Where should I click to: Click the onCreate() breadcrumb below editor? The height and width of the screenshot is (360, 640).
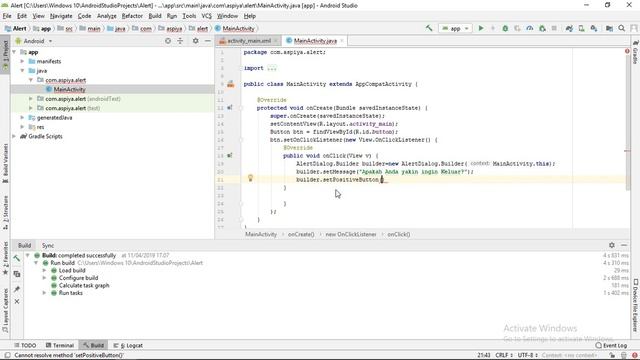[301, 234]
